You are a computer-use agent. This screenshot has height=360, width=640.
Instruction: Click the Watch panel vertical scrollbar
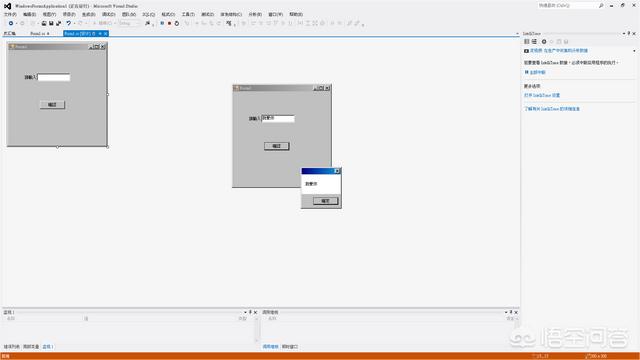[257, 330]
